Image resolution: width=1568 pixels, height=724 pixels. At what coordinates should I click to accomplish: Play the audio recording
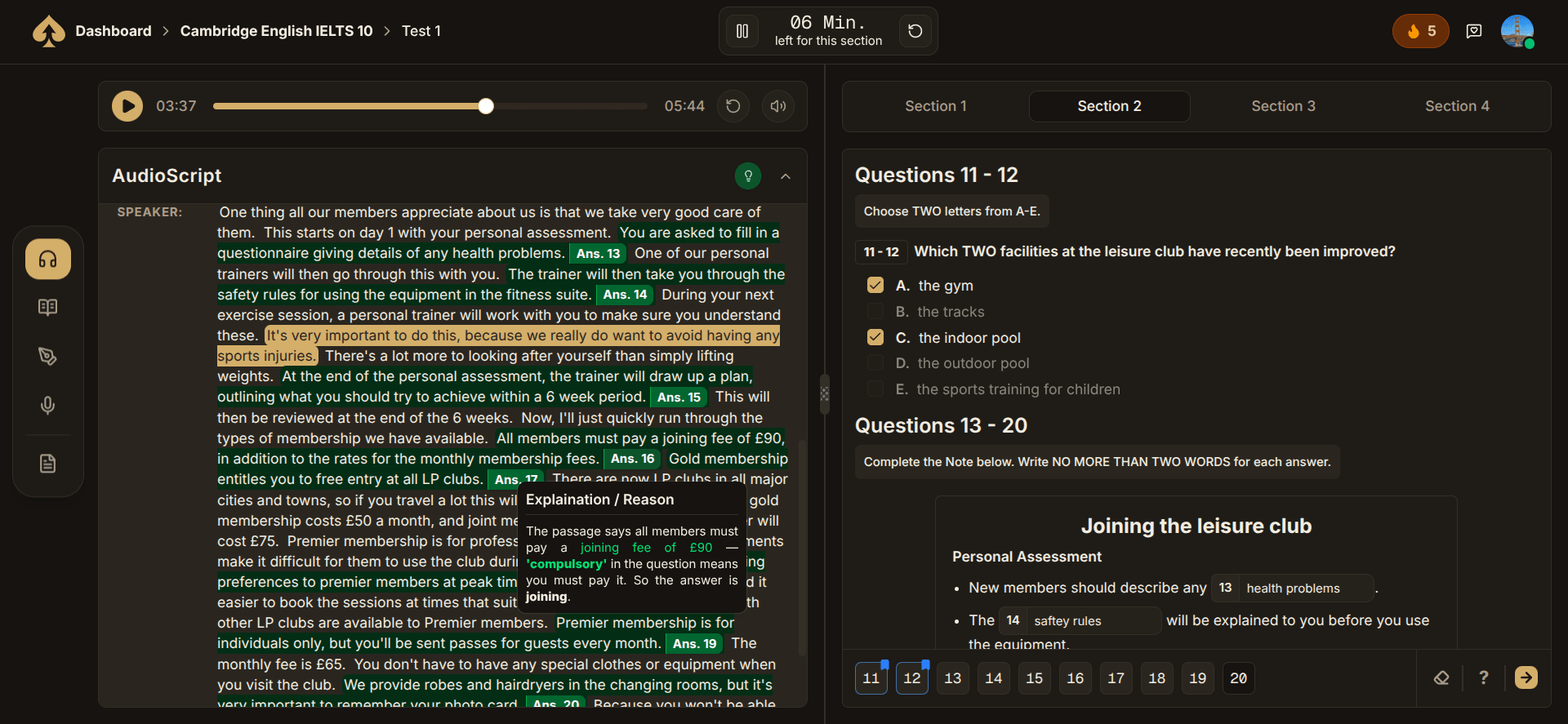tap(127, 106)
